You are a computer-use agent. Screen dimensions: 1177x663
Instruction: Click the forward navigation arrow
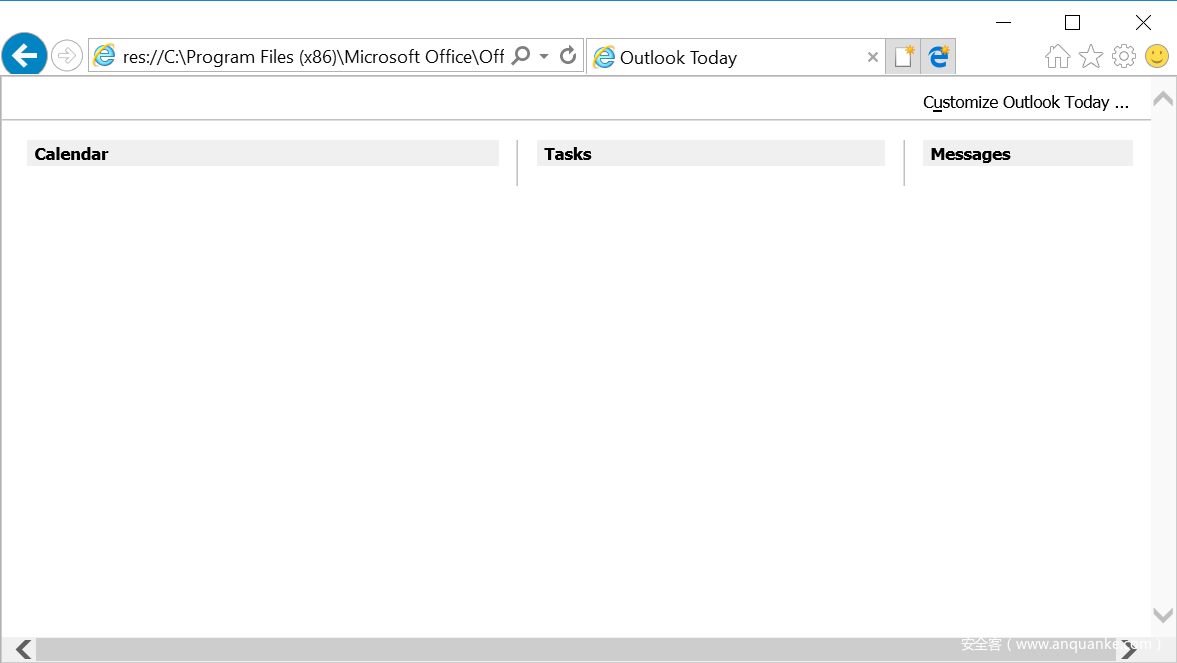(x=67, y=56)
